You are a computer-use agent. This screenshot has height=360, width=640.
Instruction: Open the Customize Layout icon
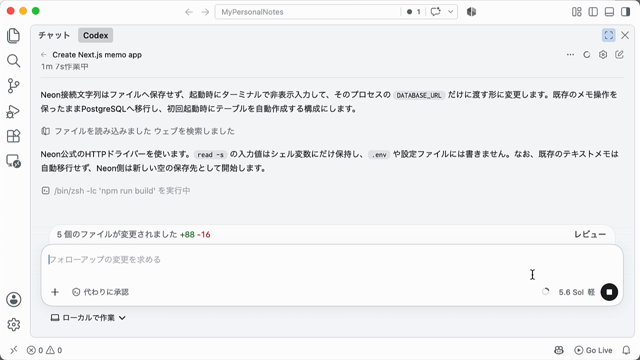point(577,12)
